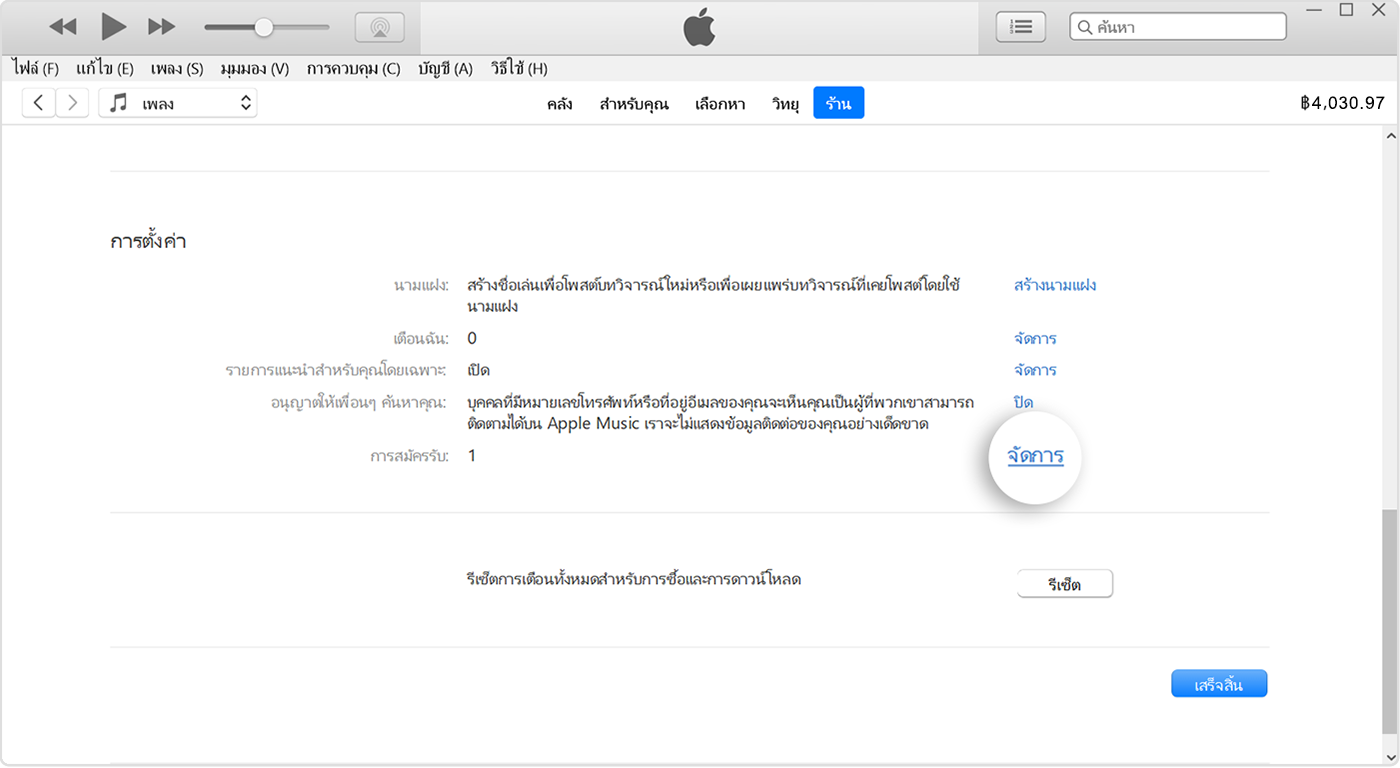The height and width of the screenshot is (768, 1400).
Task: Click the การตั้งค่า section heading
Action: (148, 241)
